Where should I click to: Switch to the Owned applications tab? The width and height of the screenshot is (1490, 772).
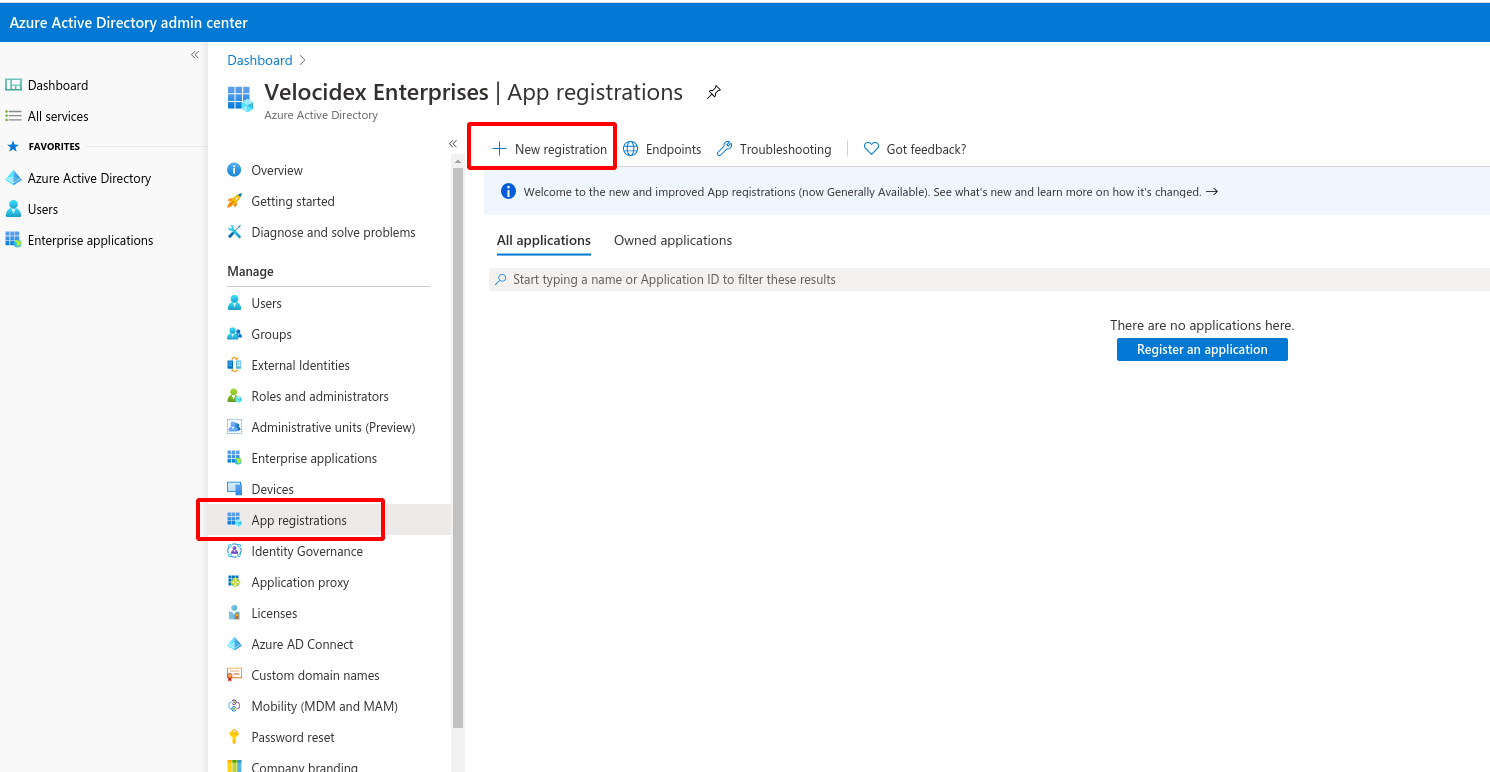672,240
